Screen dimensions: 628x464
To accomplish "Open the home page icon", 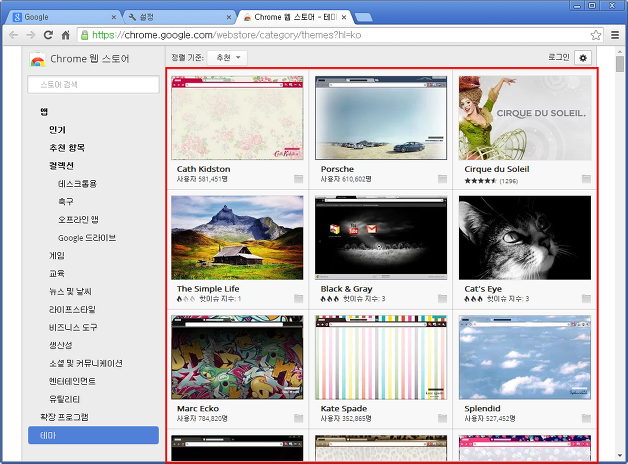I will pyautogui.click(x=66, y=35).
